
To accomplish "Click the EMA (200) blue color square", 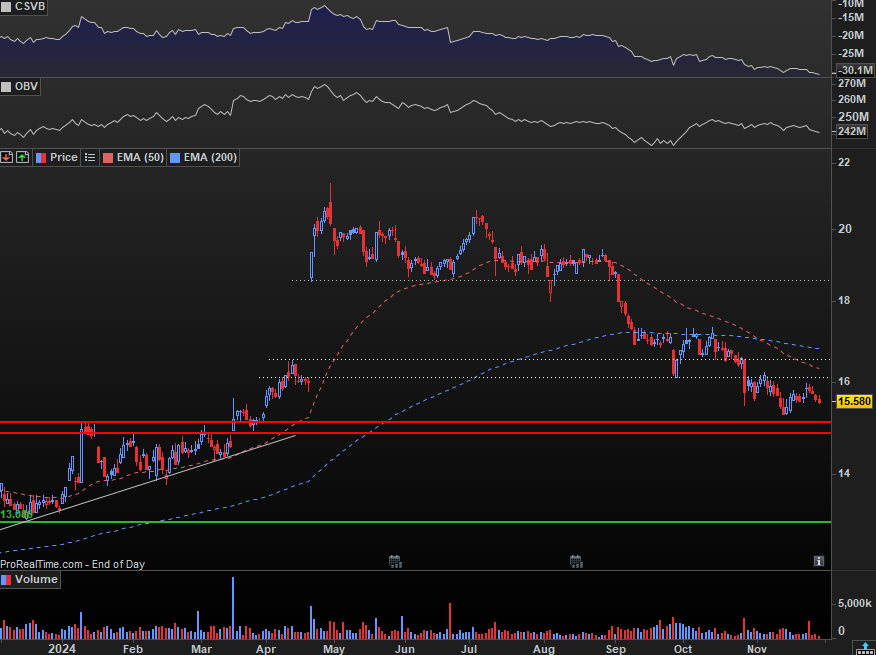I will [x=175, y=158].
